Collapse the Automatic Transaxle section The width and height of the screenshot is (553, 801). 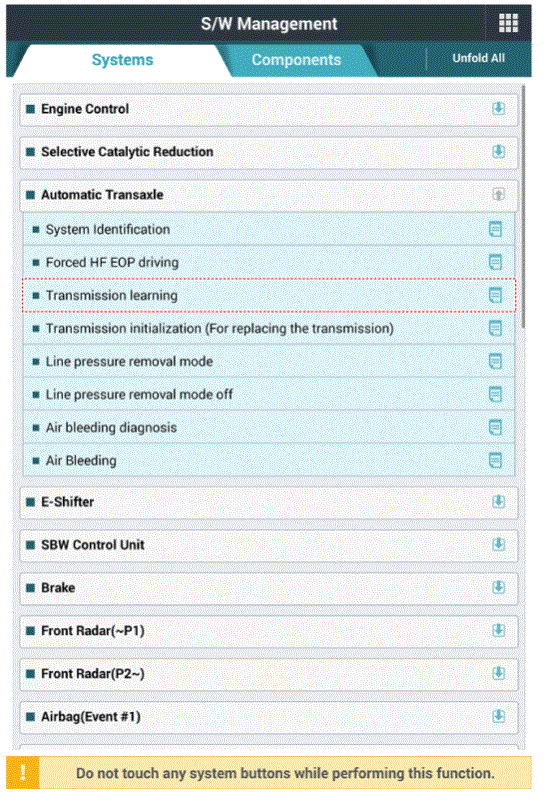pyautogui.click(x=498, y=195)
